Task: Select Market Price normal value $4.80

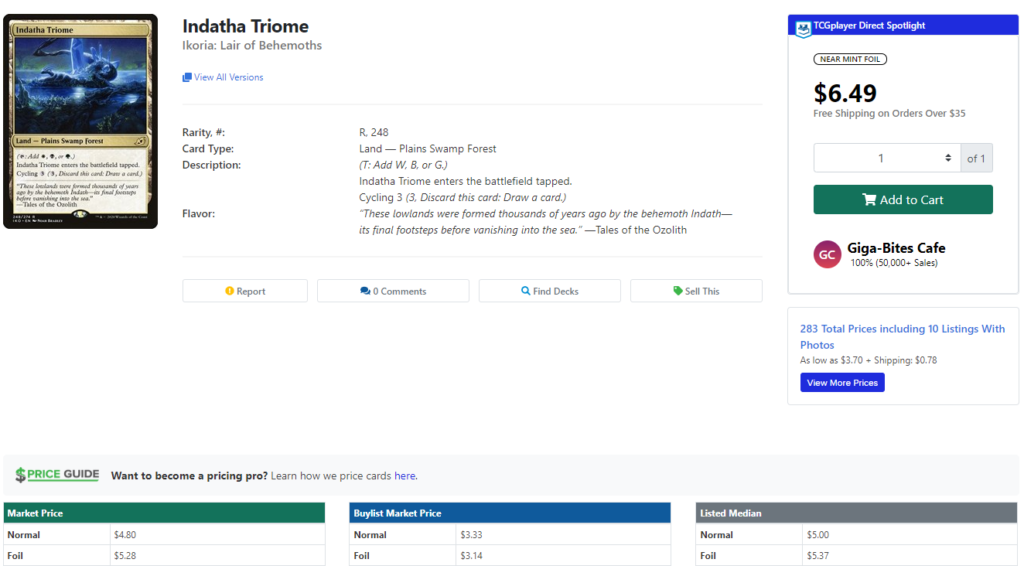Action: coord(125,535)
